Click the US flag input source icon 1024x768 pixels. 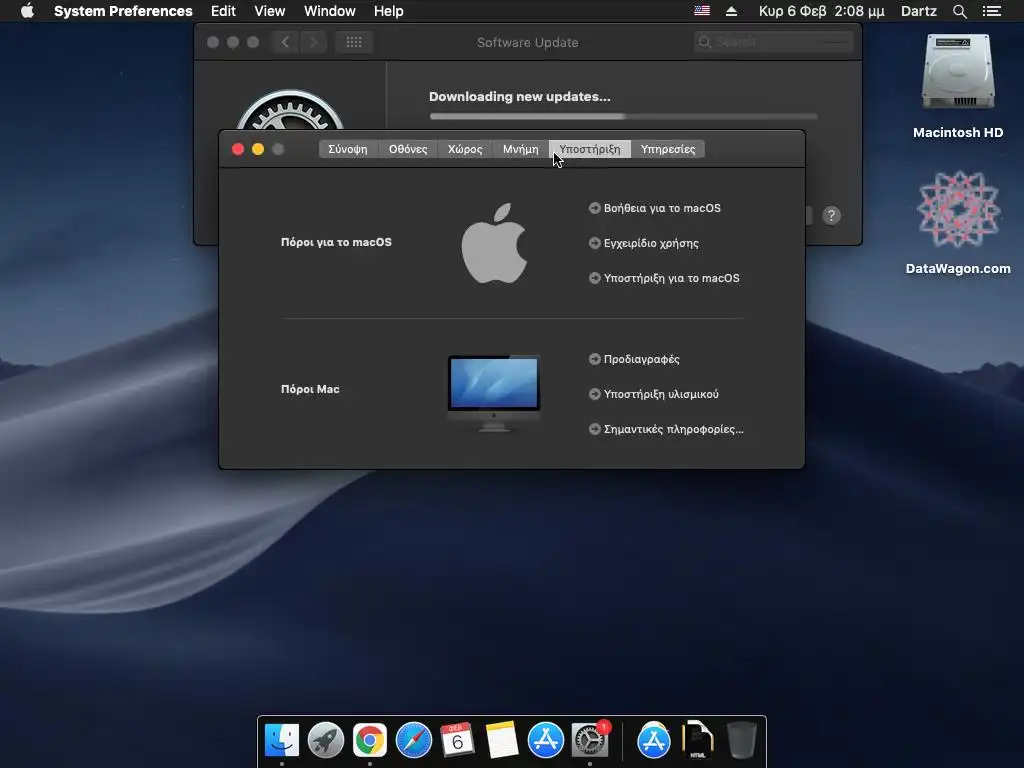[x=702, y=11]
